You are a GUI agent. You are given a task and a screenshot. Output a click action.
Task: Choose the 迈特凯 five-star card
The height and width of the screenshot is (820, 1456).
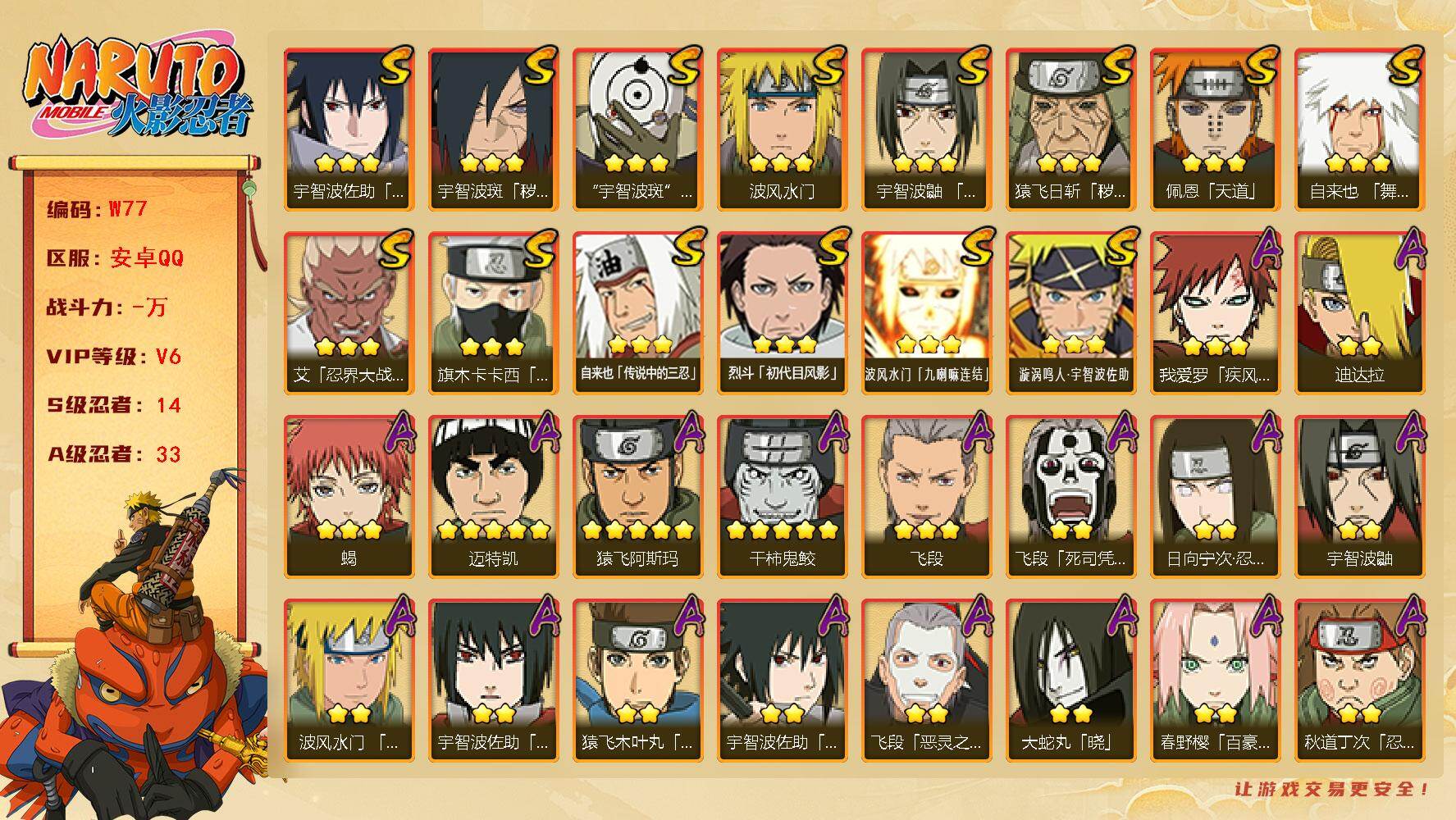coord(493,496)
